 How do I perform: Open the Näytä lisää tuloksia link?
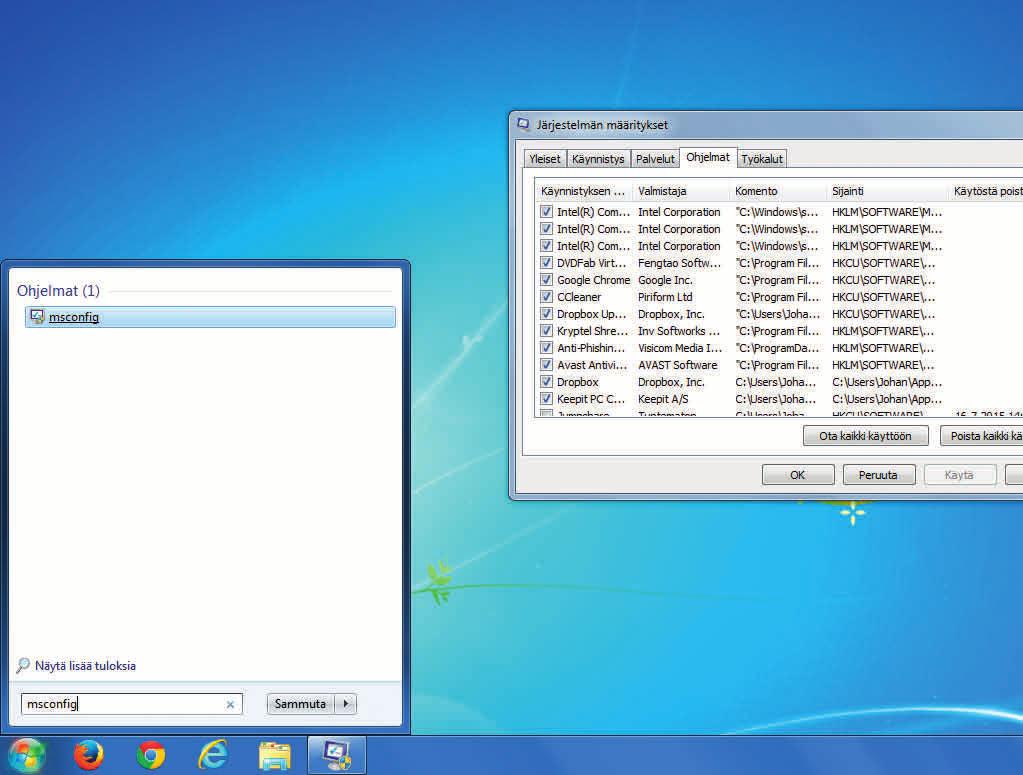85,666
